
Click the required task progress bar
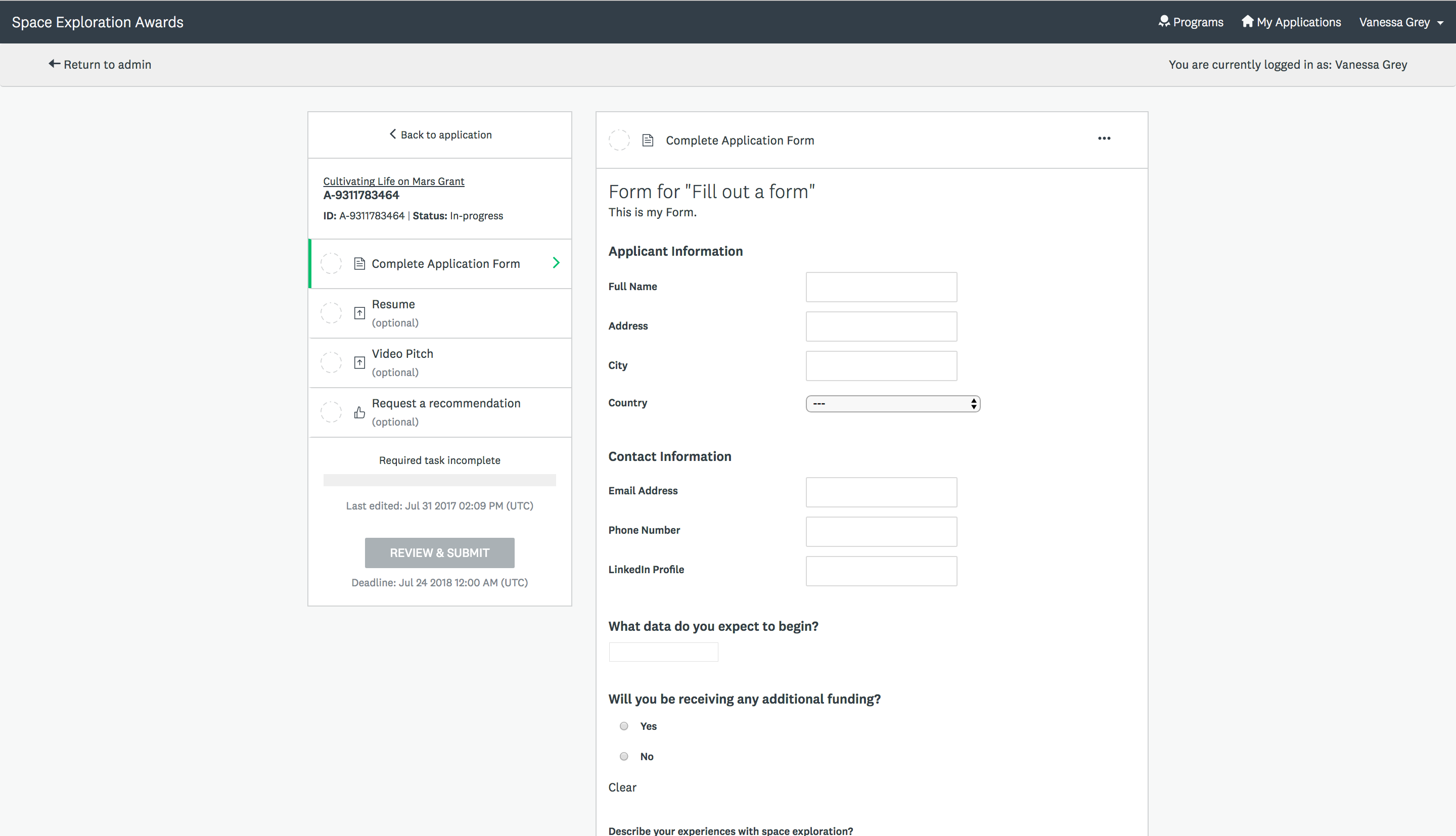coord(439,480)
